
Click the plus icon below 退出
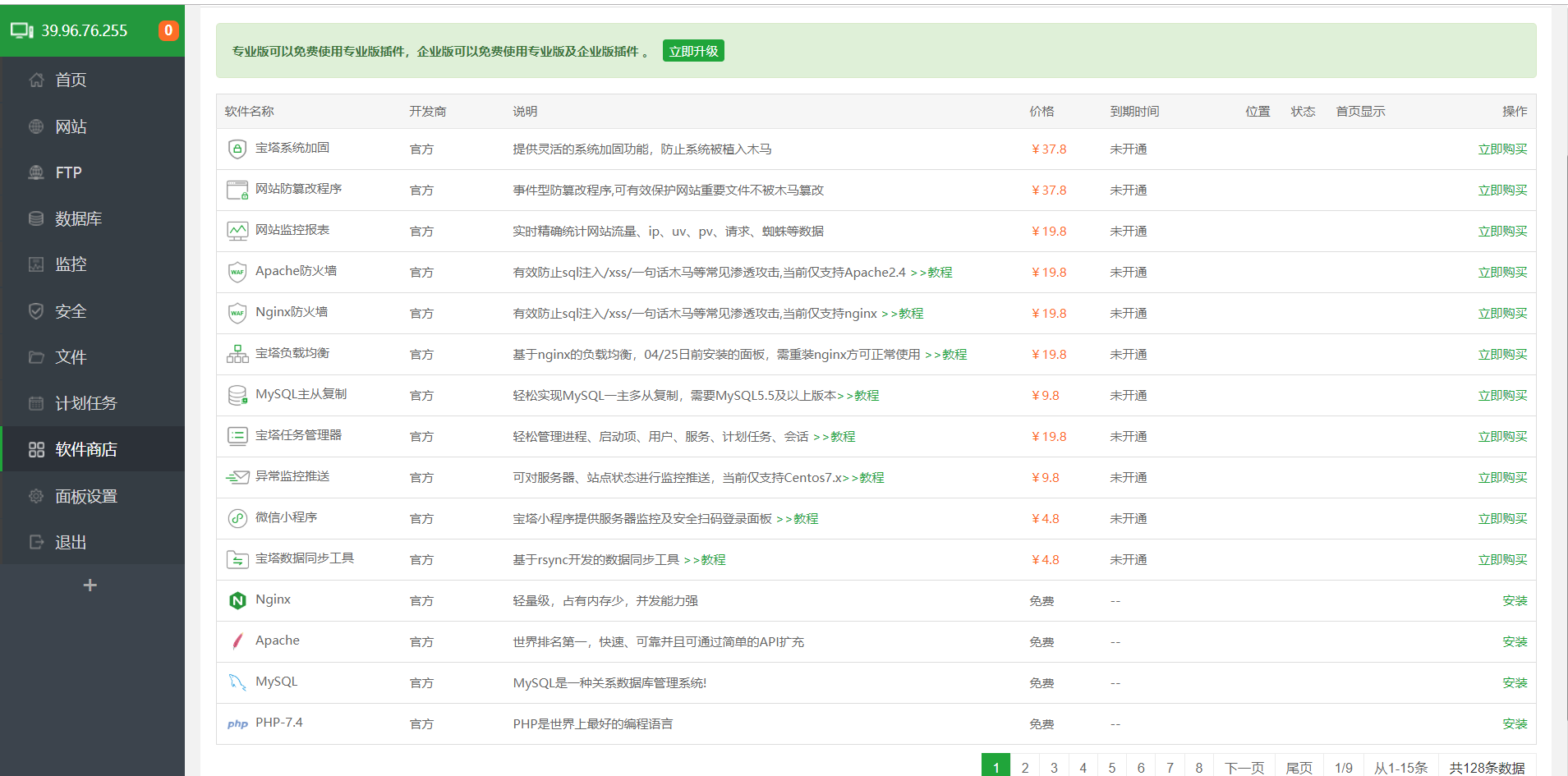pos(90,585)
